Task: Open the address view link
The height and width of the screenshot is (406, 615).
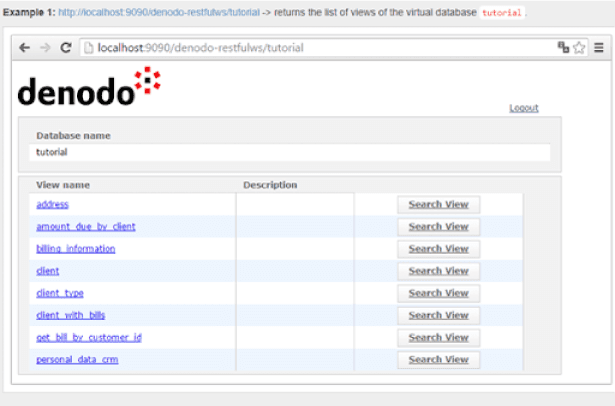Action: (53, 204)
